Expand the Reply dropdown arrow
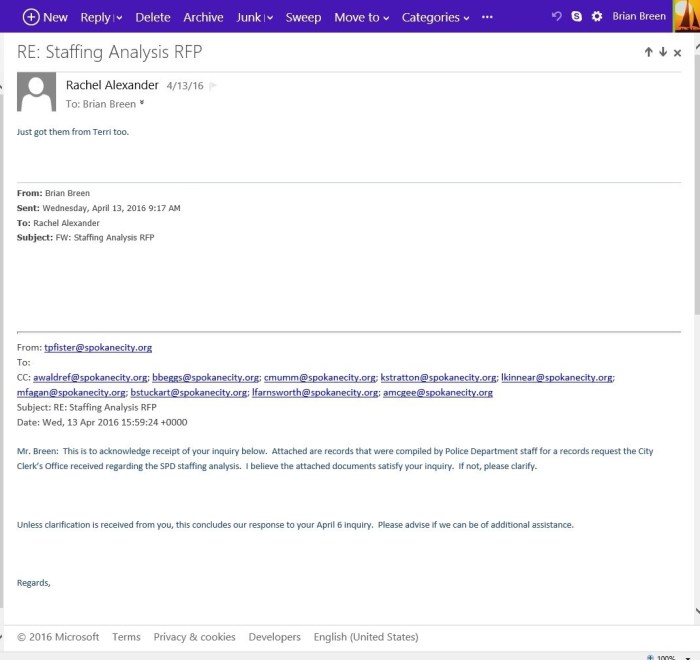The image size is (700, 660). click(119, 18)
